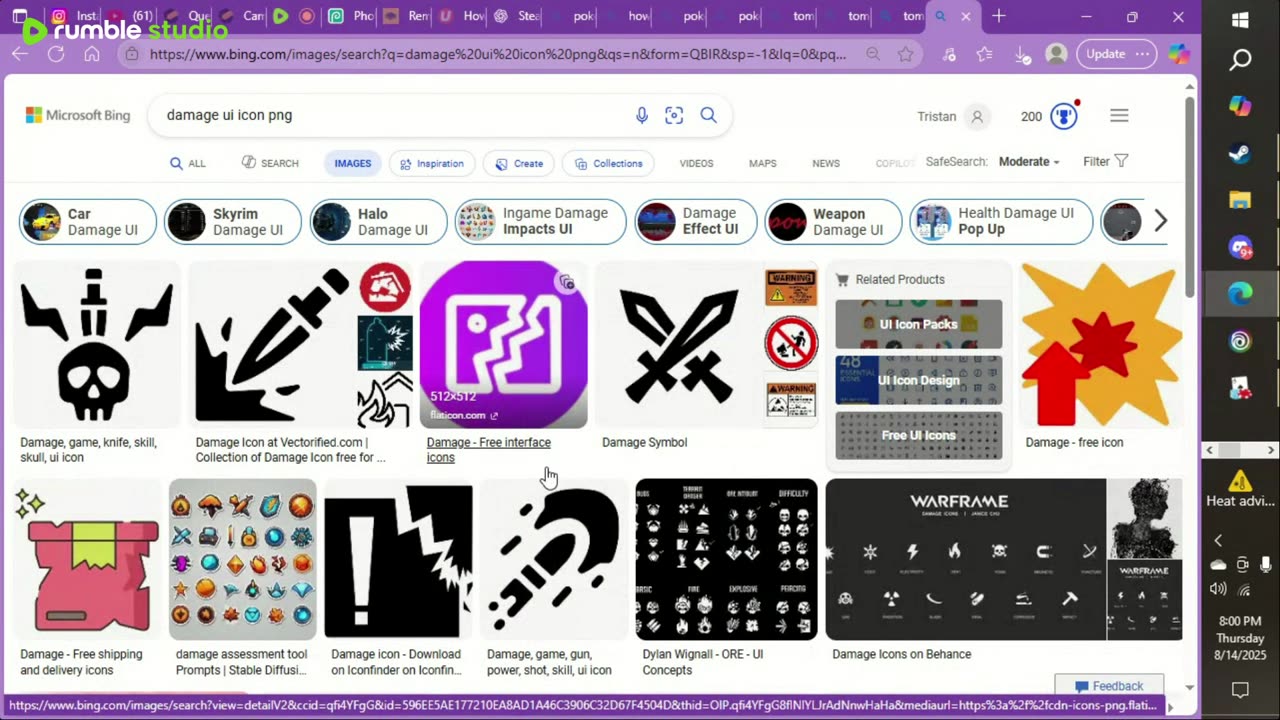
Task: Open Dylan Wignall ORE UI Concepts image
Action: (x=726, y=559)
